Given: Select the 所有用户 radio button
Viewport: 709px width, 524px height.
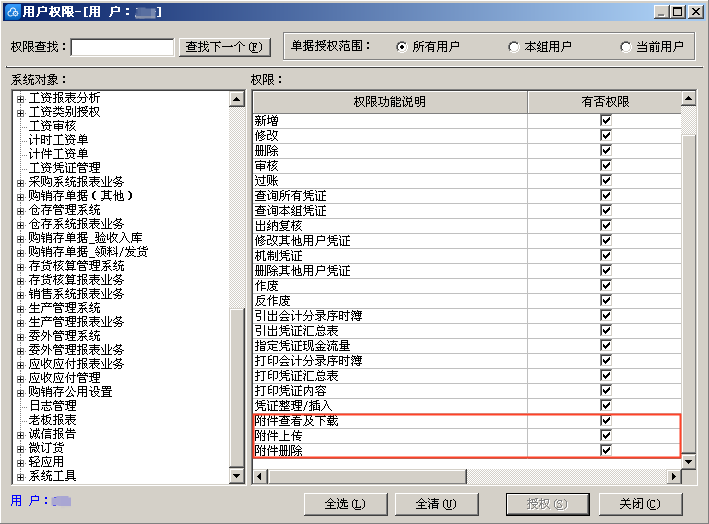Looking at the screenshot, I should click(402, 47).
